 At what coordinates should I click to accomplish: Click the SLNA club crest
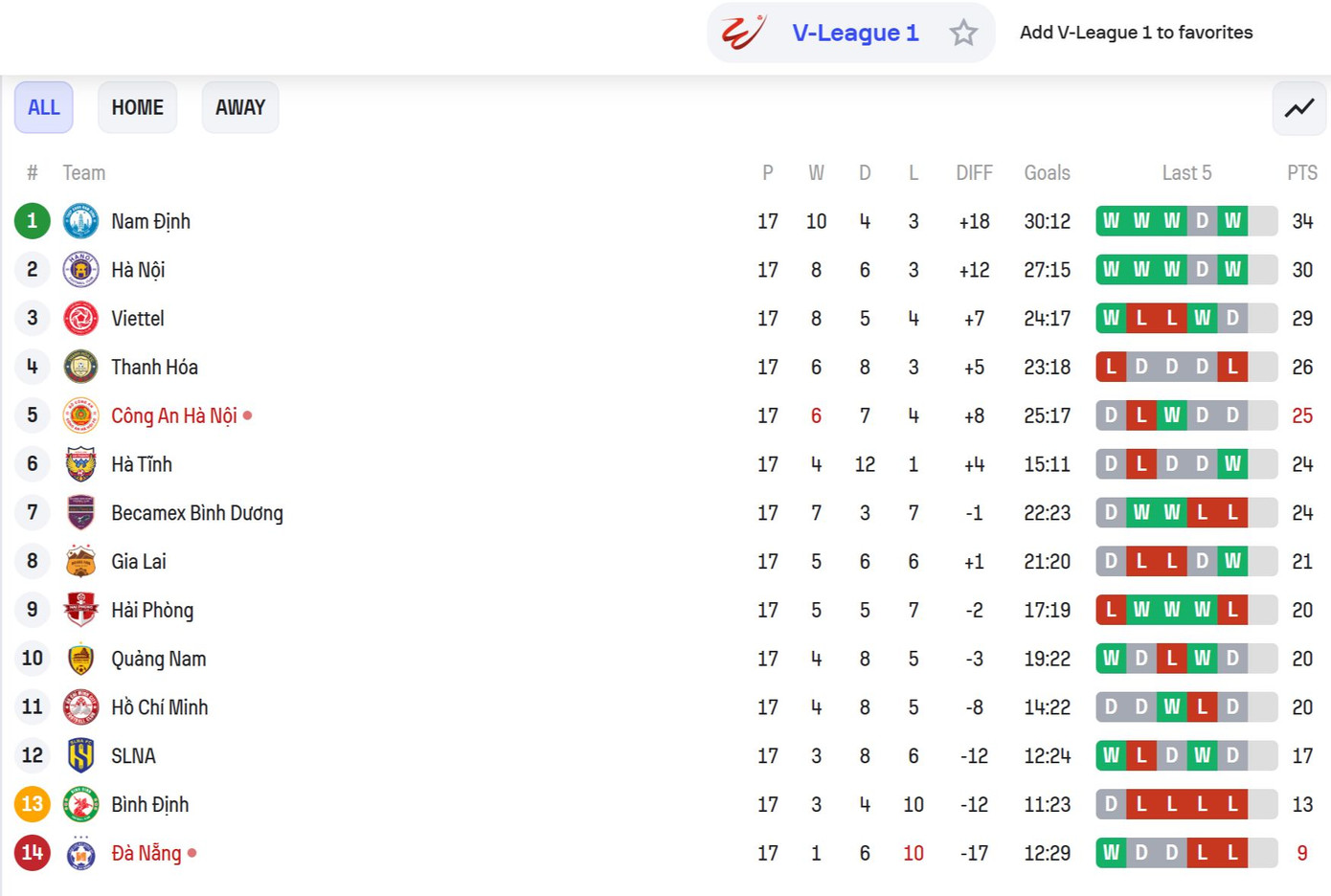80,756
